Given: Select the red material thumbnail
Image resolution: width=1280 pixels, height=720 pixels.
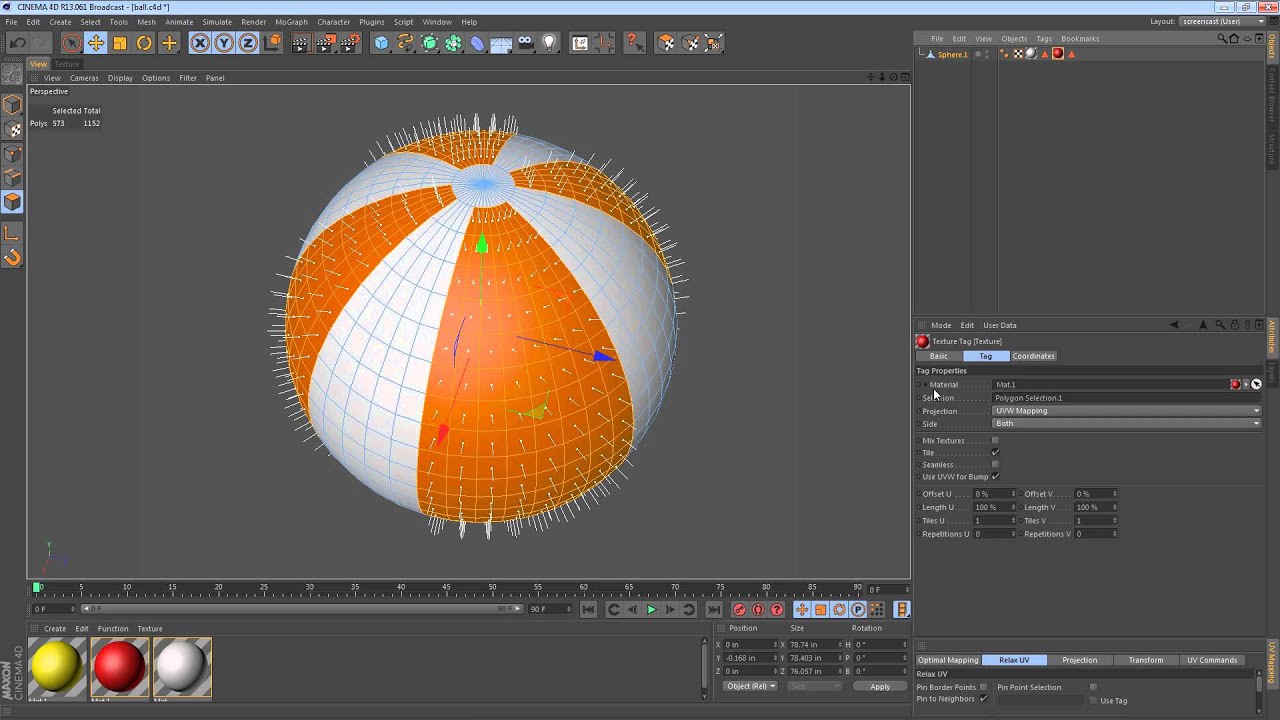Looking at the screenshot, I should click(120, 667).
